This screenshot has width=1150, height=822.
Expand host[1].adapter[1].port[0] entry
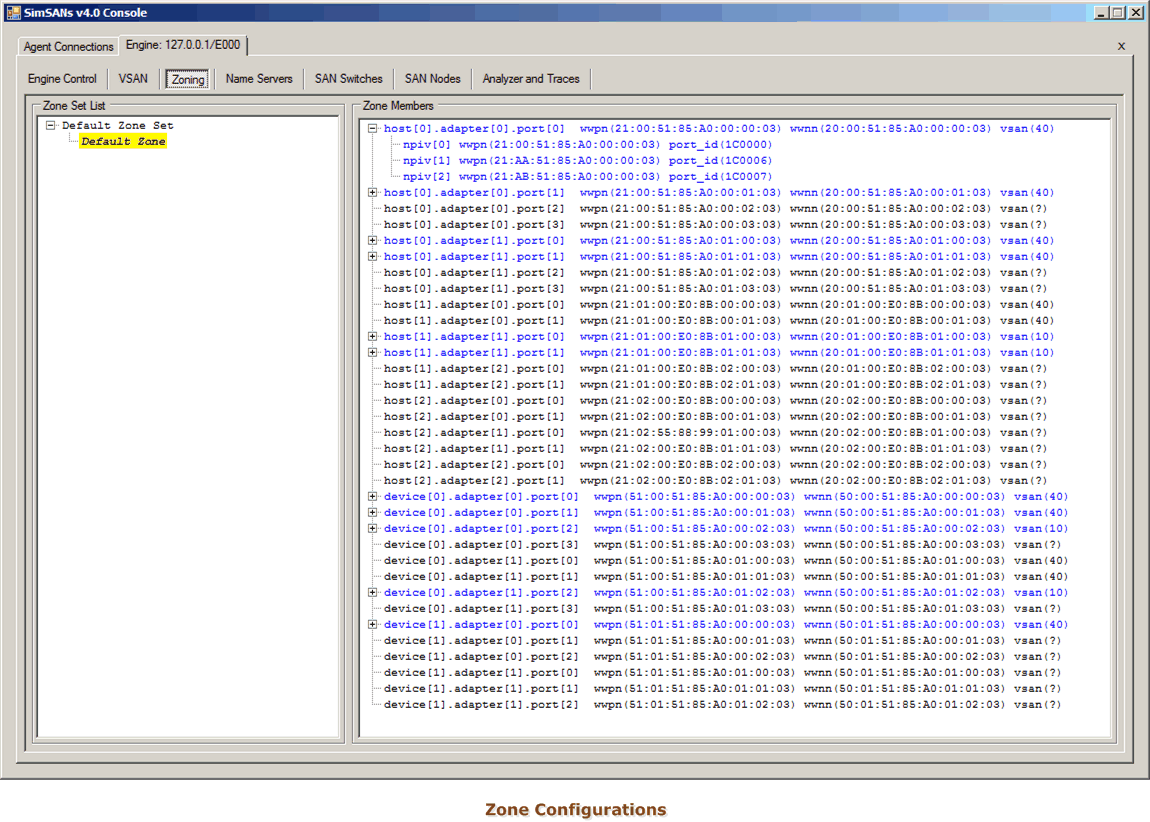(373, 337)
